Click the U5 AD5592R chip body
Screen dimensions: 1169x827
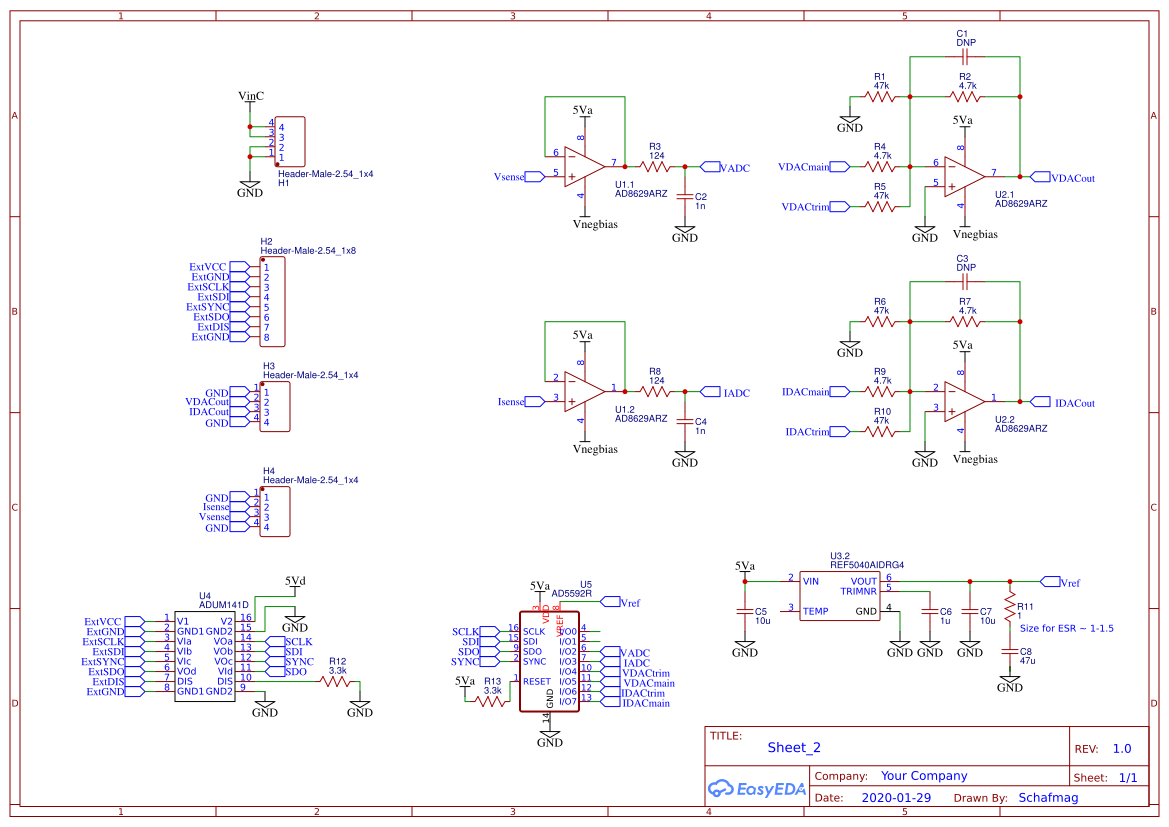549,662
